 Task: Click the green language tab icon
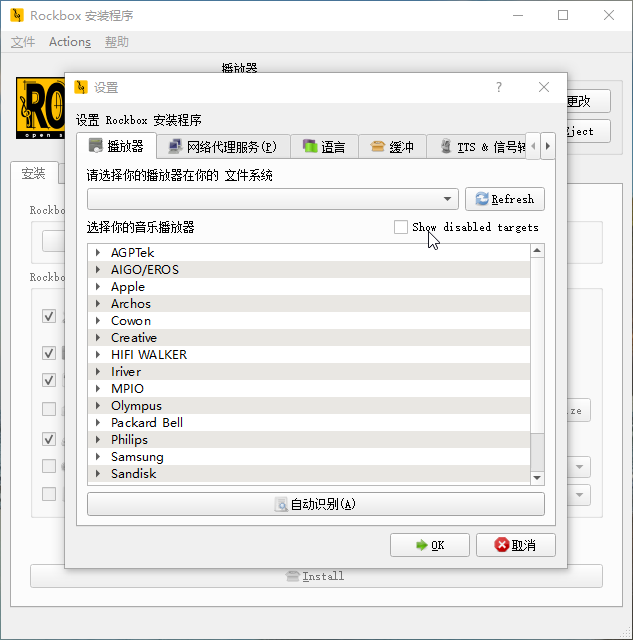click(x=310, y=146)
